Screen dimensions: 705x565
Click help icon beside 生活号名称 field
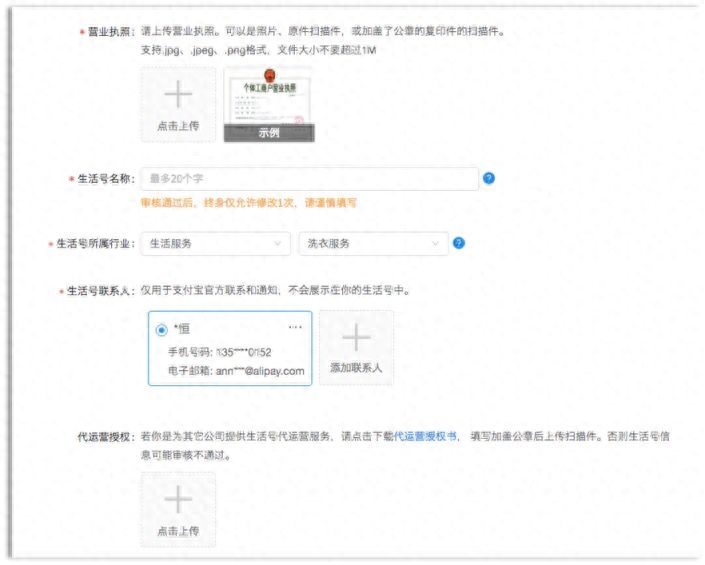(x=489, y=179)
